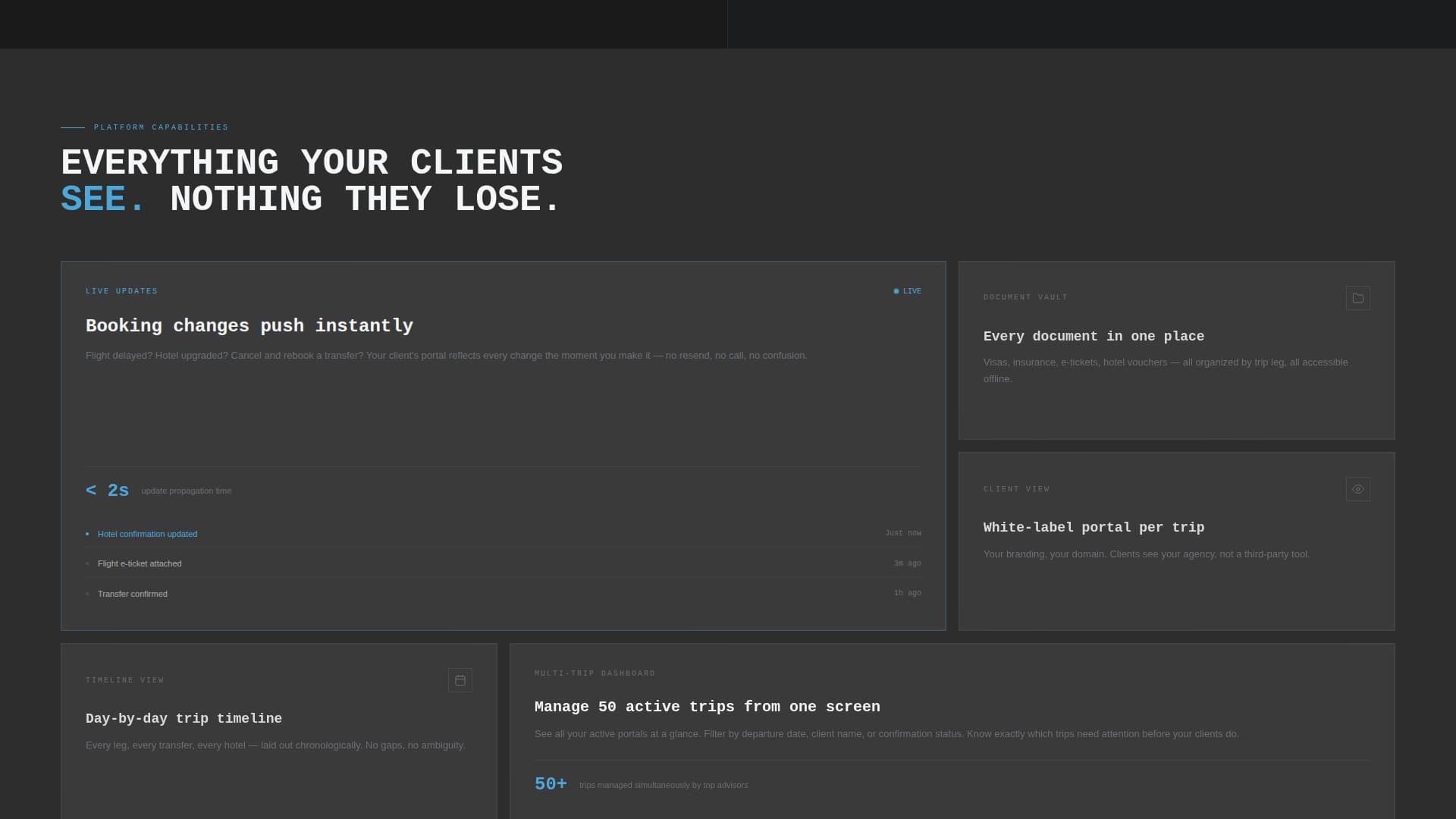Click the 'TIMELINE VIEW' card label
The image size is (1456, 819).
pyautogui.click(x=124, y=680)
